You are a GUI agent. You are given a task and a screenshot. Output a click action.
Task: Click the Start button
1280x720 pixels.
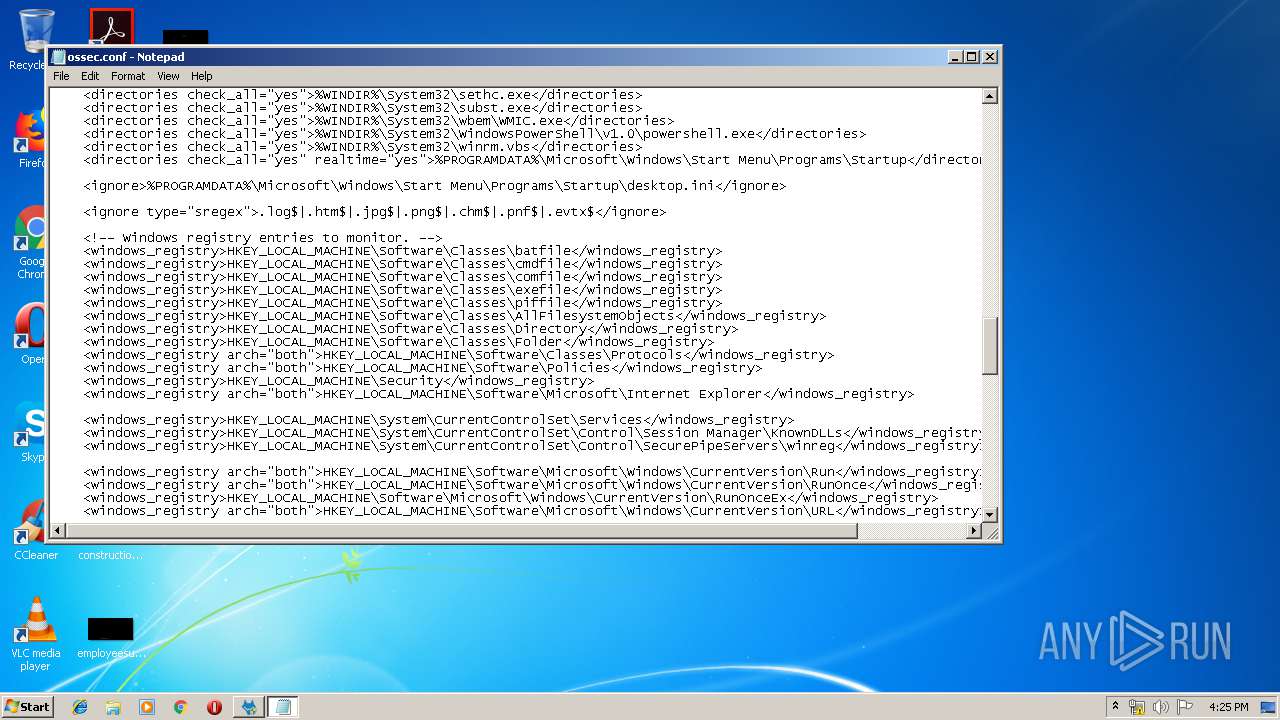(x=27, y=706)
